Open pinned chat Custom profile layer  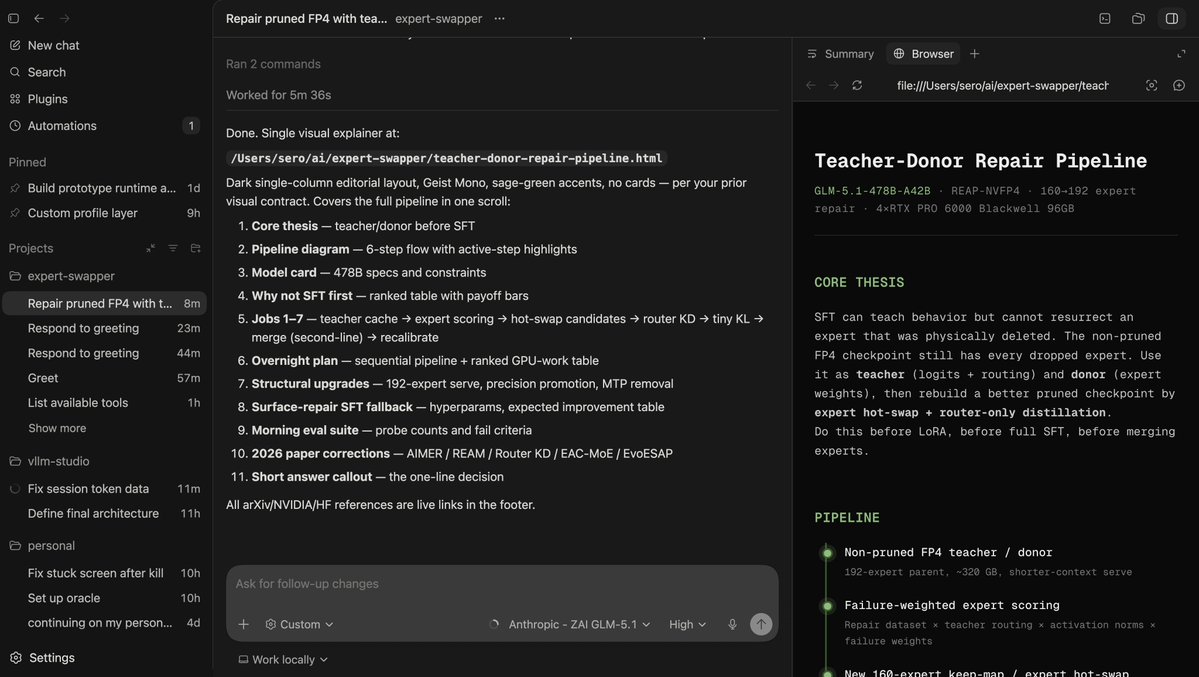(103, 213)
